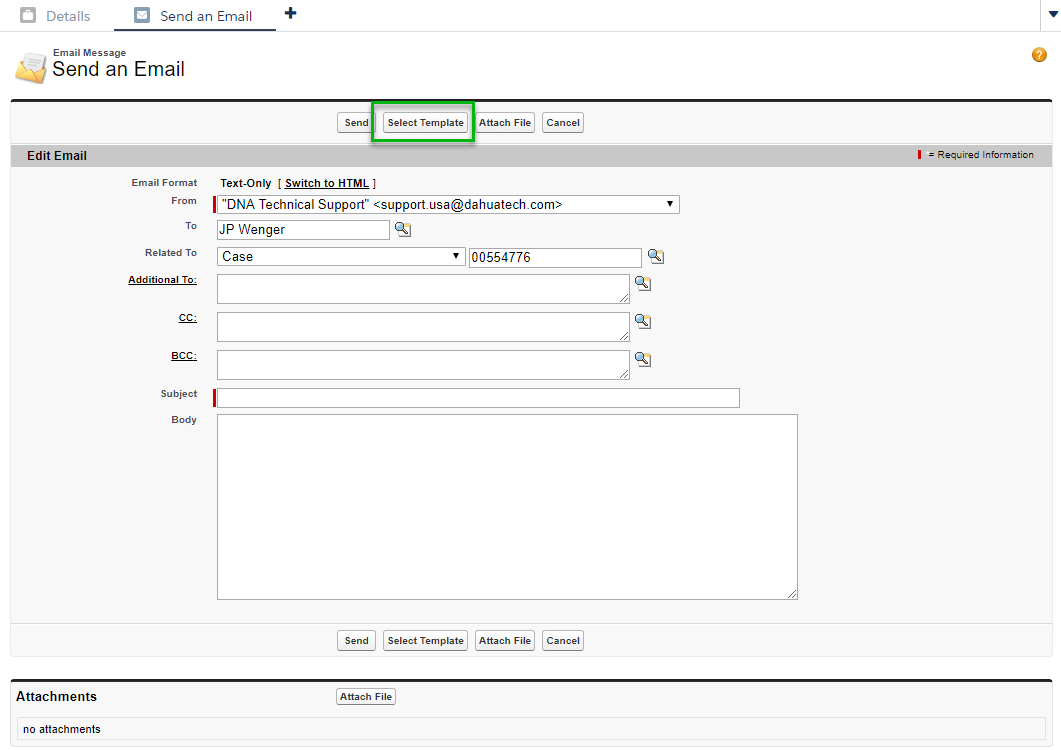1061x750 pixels.
Task: Open the lookup icon next to case number 00554776
Action: 655,257
